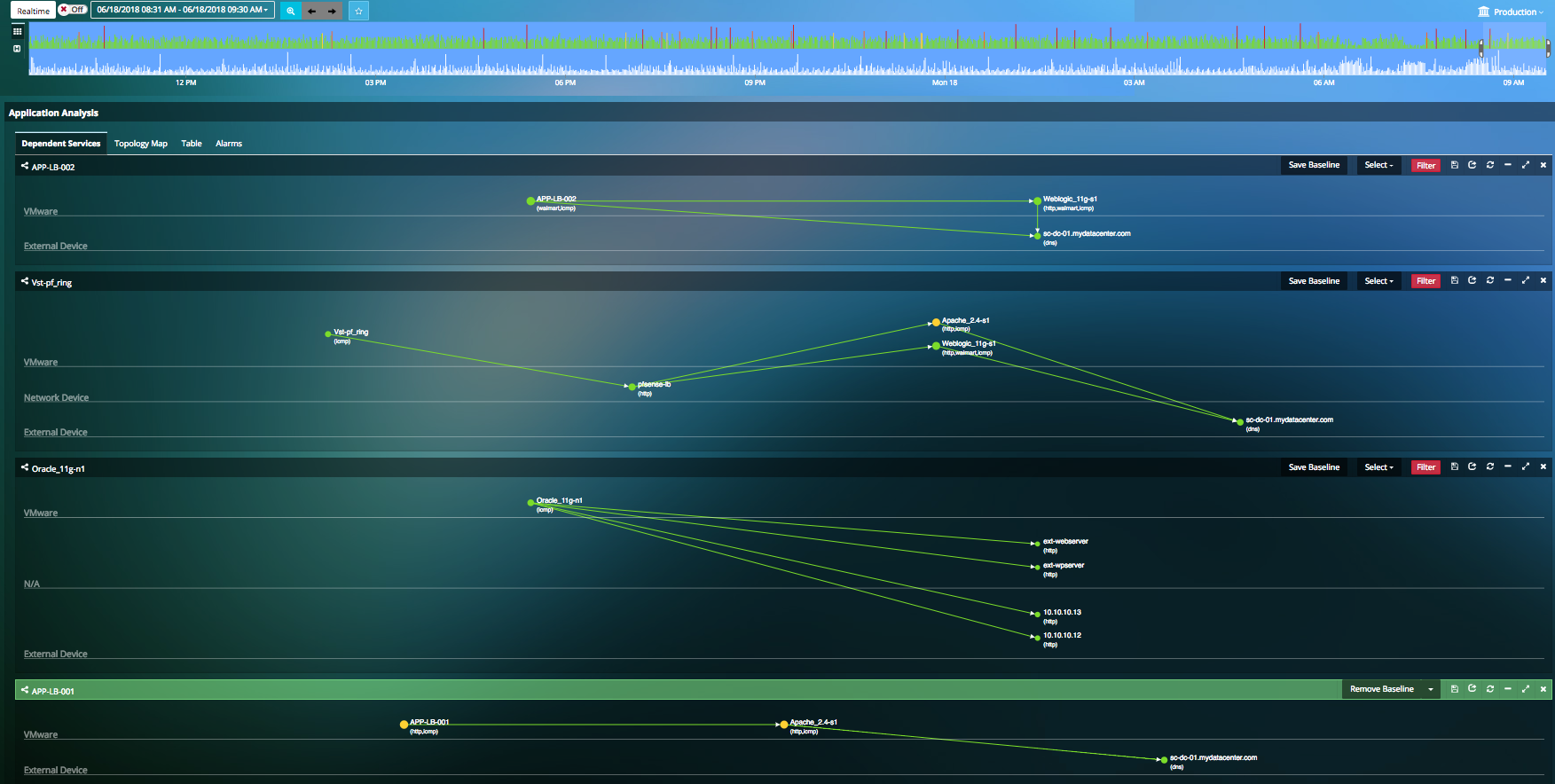This screenshot has height=784, width=1555.
Task: Click Save Baseline in APP-LB-002 panel
Action: pyautogui.click(x=1314, y=165)
